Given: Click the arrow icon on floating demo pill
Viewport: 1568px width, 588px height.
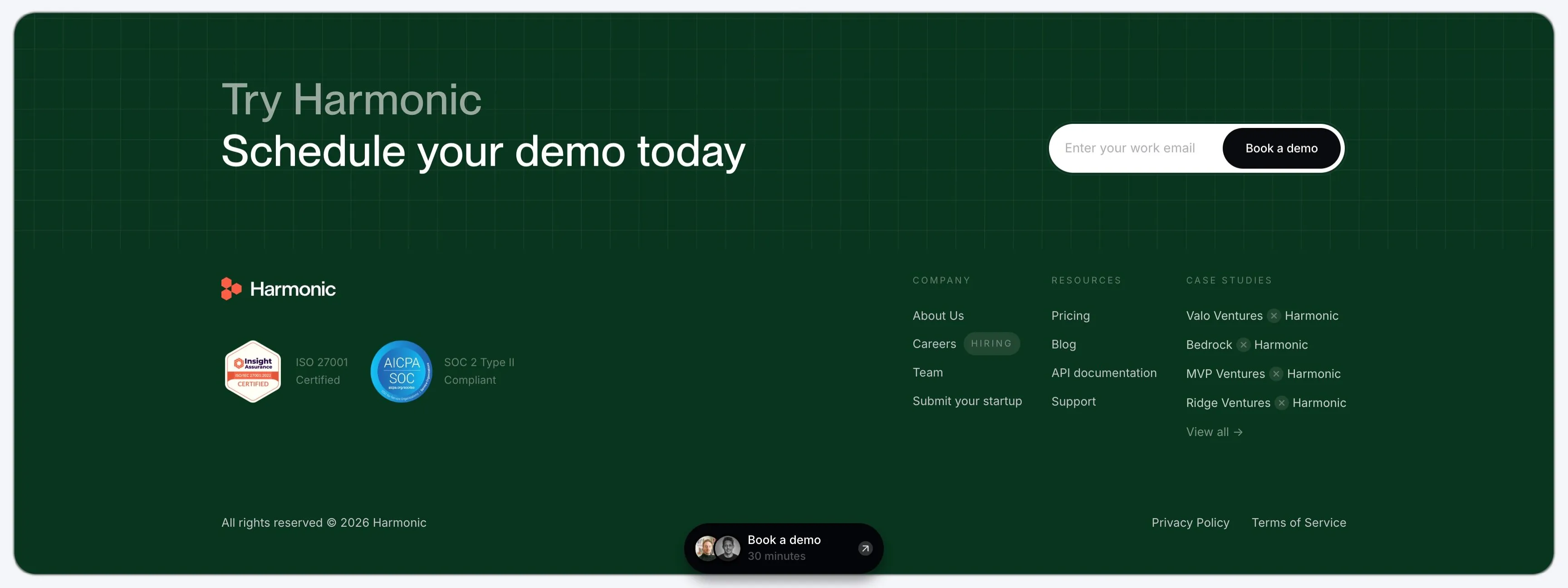Looking at the screenshot, I should pos(865,549).
